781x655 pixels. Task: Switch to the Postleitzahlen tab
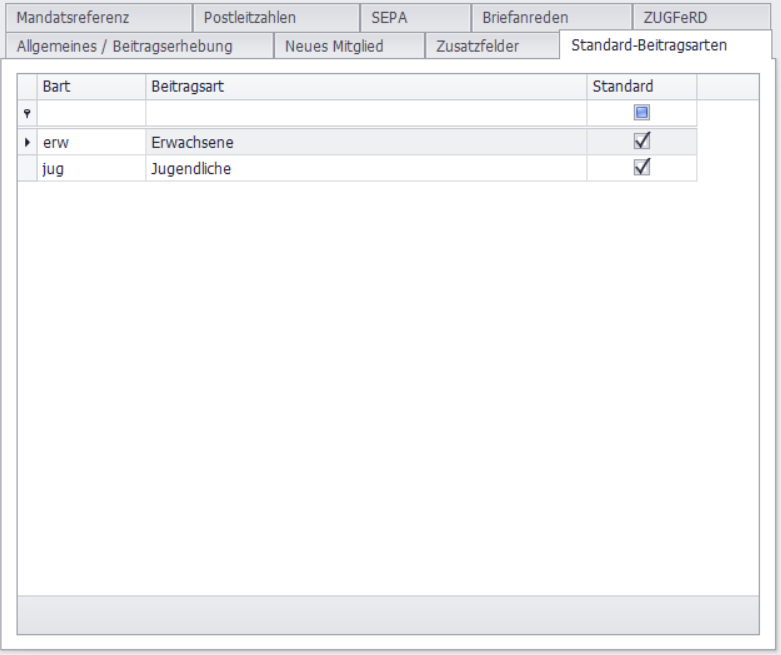pyautogui.click(x=249, y=18)
